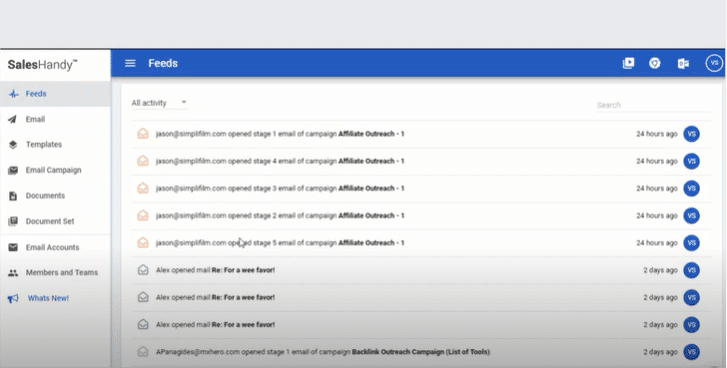Click the opened-mail icon on the stage 5 row
The image size is (727, 368).
143,242
